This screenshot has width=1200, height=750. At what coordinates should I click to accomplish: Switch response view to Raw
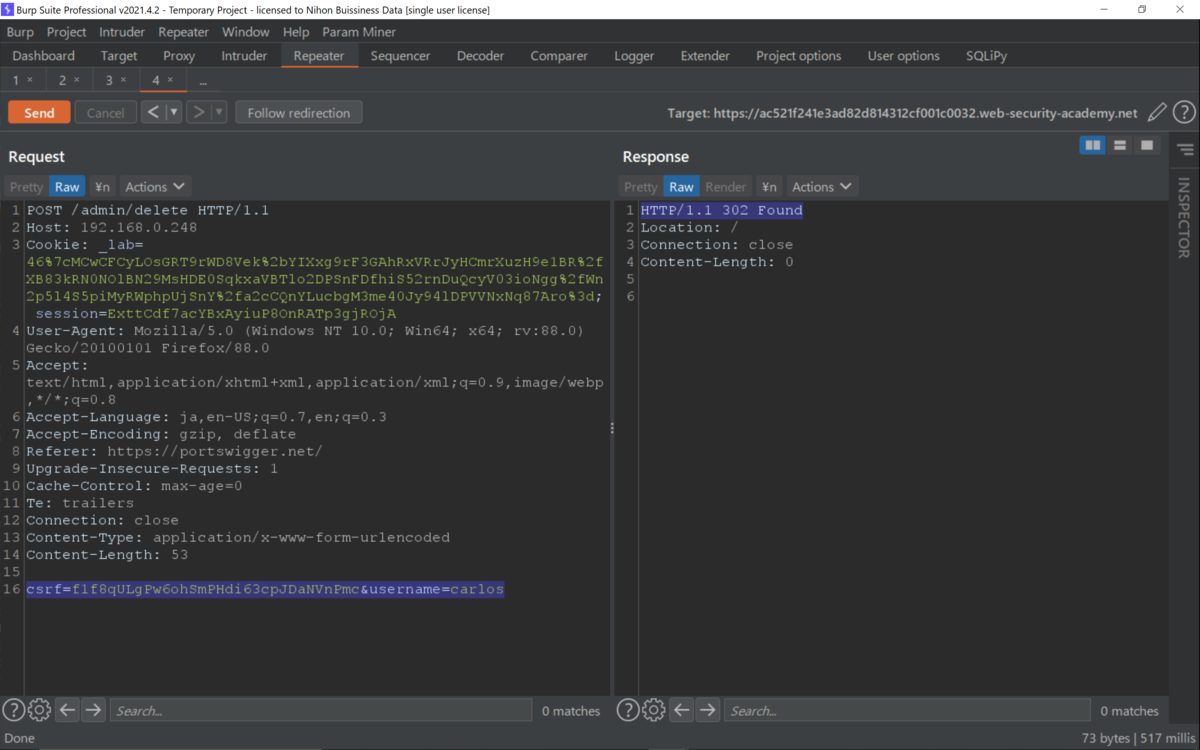(681, 187)
